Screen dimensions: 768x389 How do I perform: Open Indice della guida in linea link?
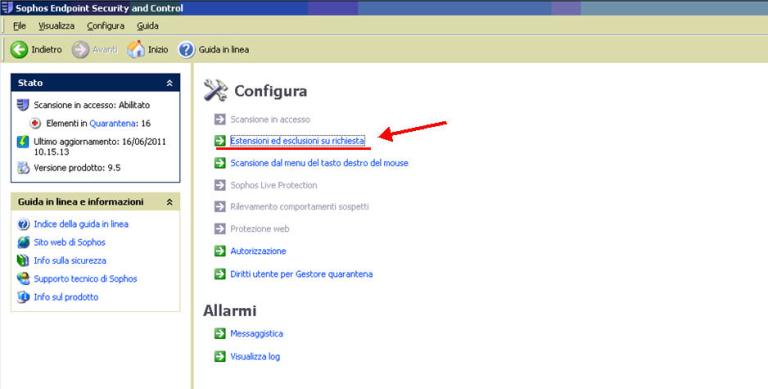tap(81, 224)
